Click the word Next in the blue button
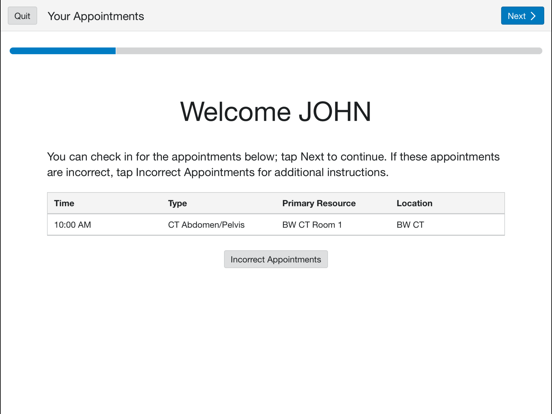The image size is (552, 414). coord(516,16)
